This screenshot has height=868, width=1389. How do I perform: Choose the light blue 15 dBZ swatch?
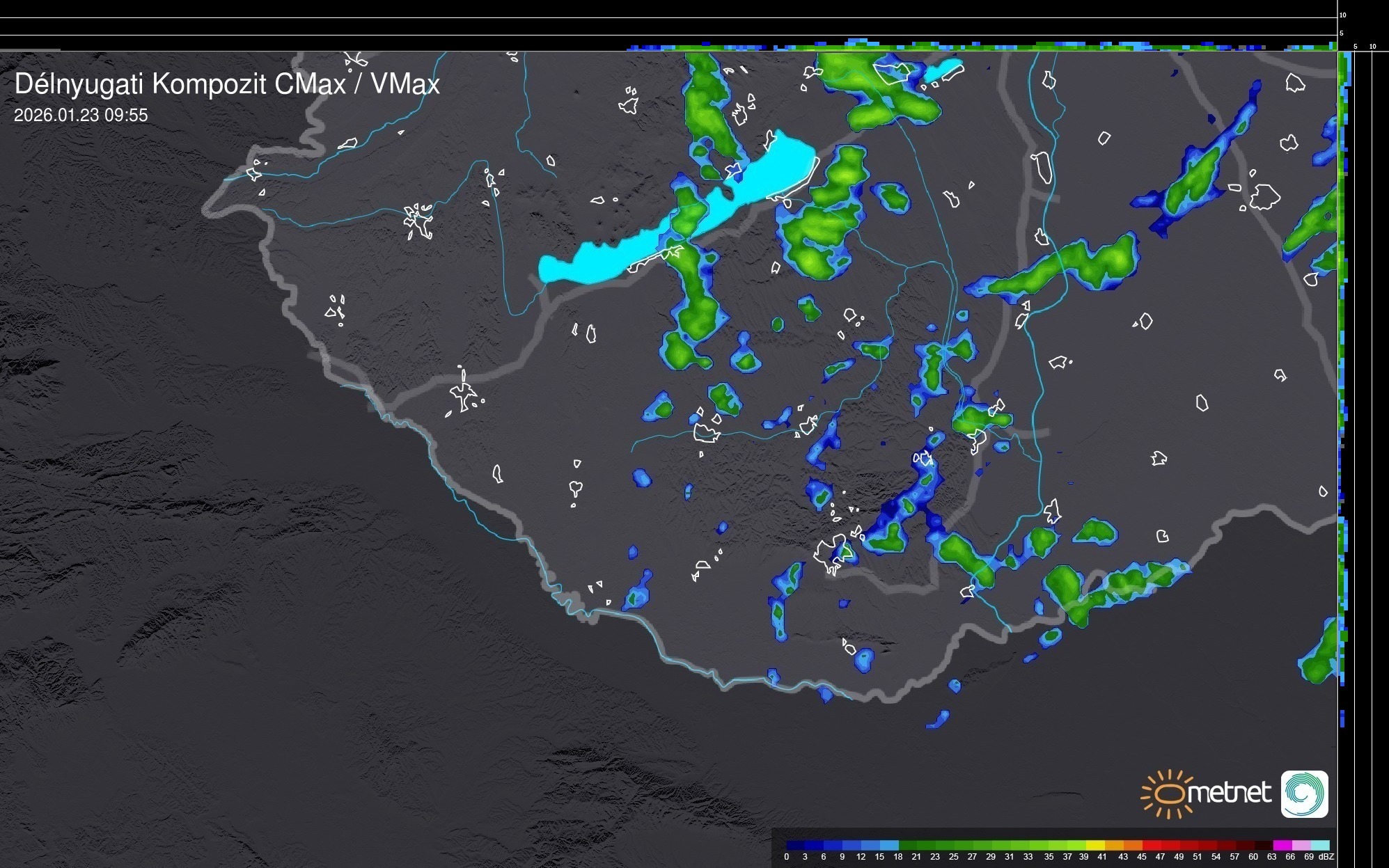pos(889,845)
